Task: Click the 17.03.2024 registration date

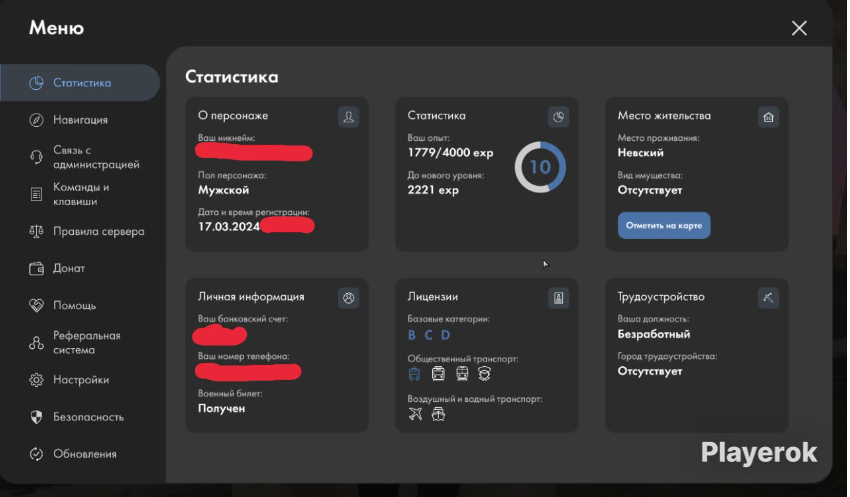Action: point(229,227)
